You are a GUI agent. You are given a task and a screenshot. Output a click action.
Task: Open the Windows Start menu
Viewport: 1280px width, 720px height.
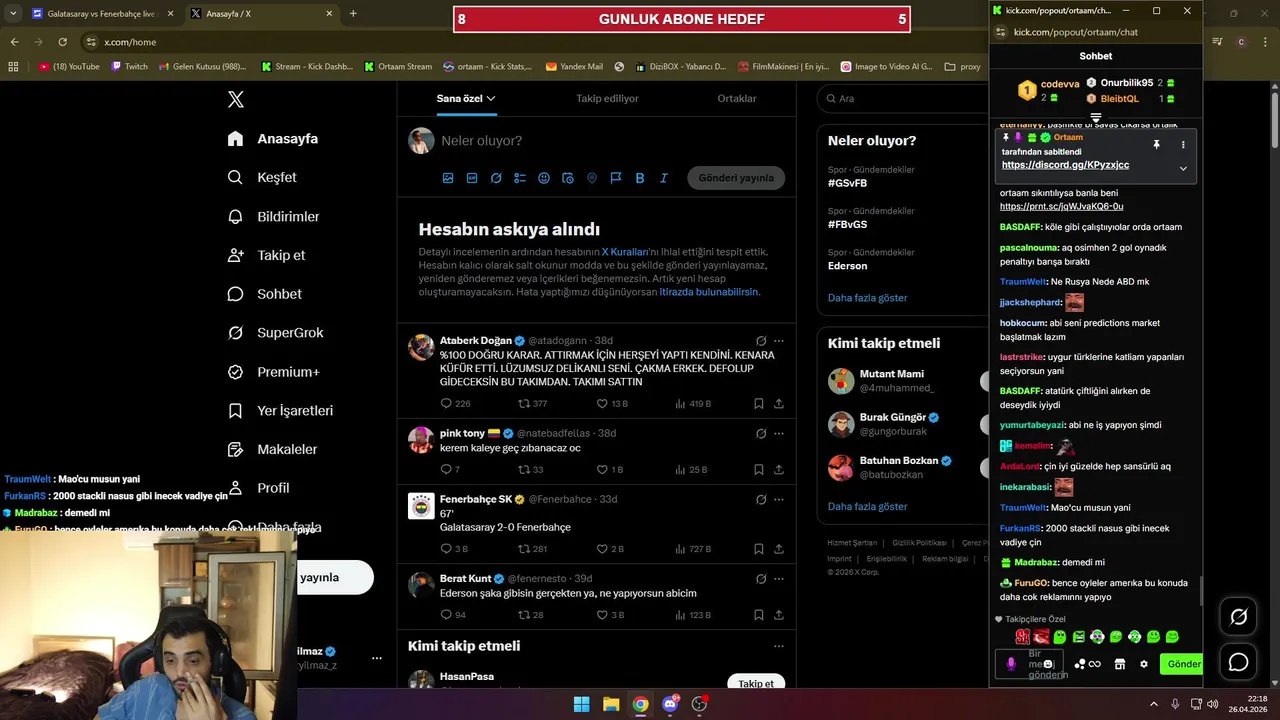tap(581, 704)
